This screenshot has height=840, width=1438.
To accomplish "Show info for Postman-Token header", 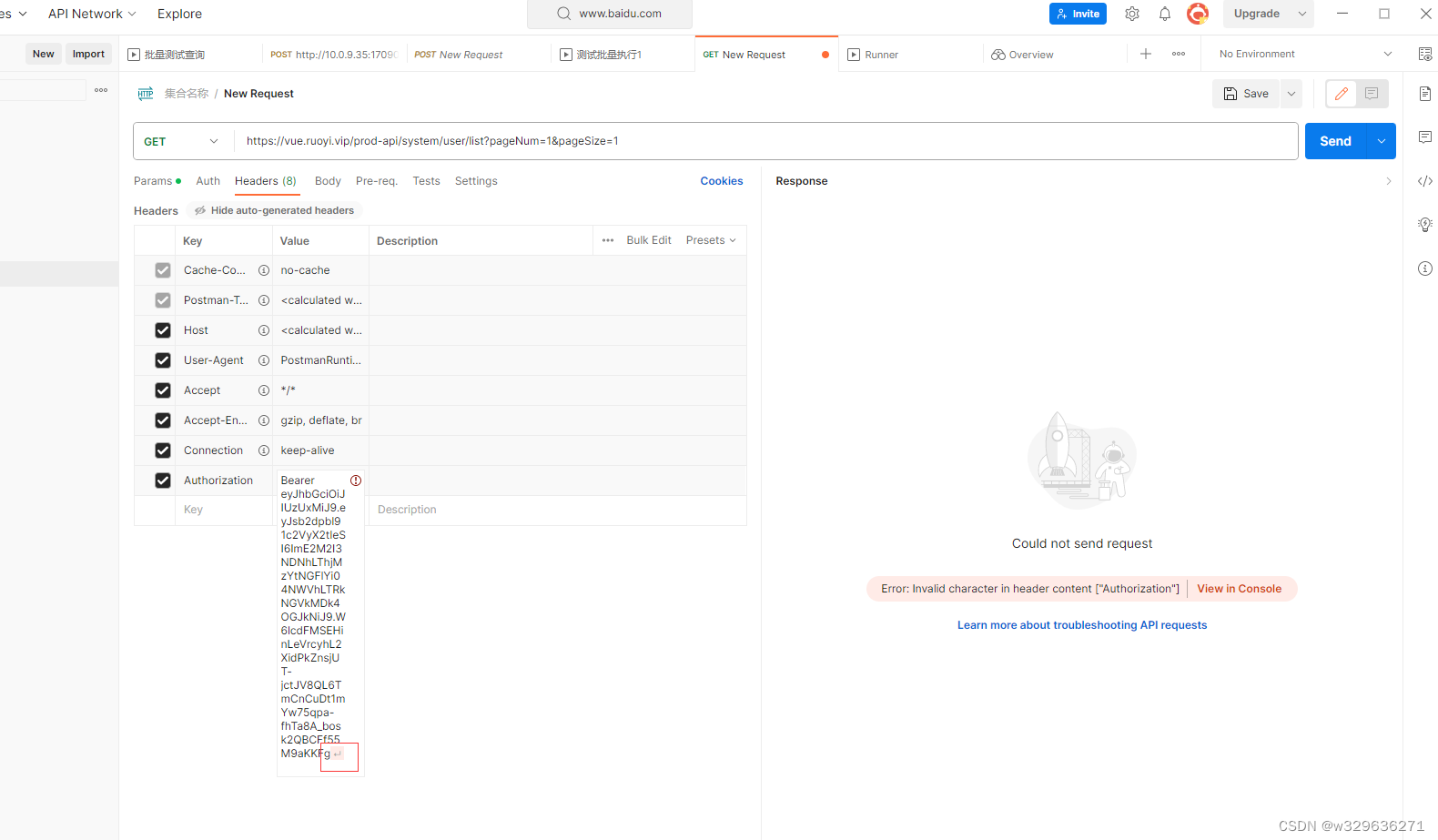I will coord(264,300).
